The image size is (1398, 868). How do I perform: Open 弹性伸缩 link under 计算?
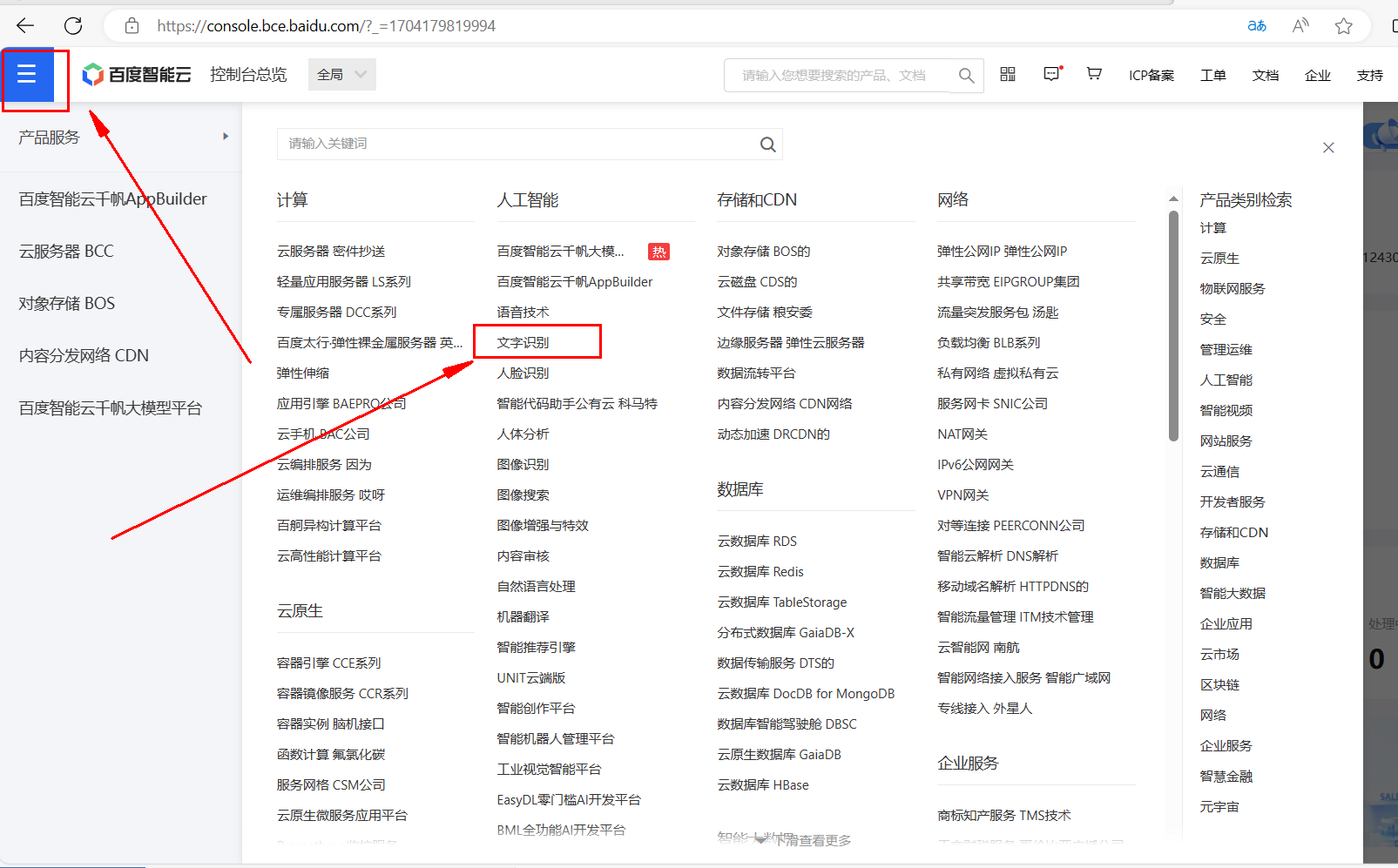tap(303, 373)
